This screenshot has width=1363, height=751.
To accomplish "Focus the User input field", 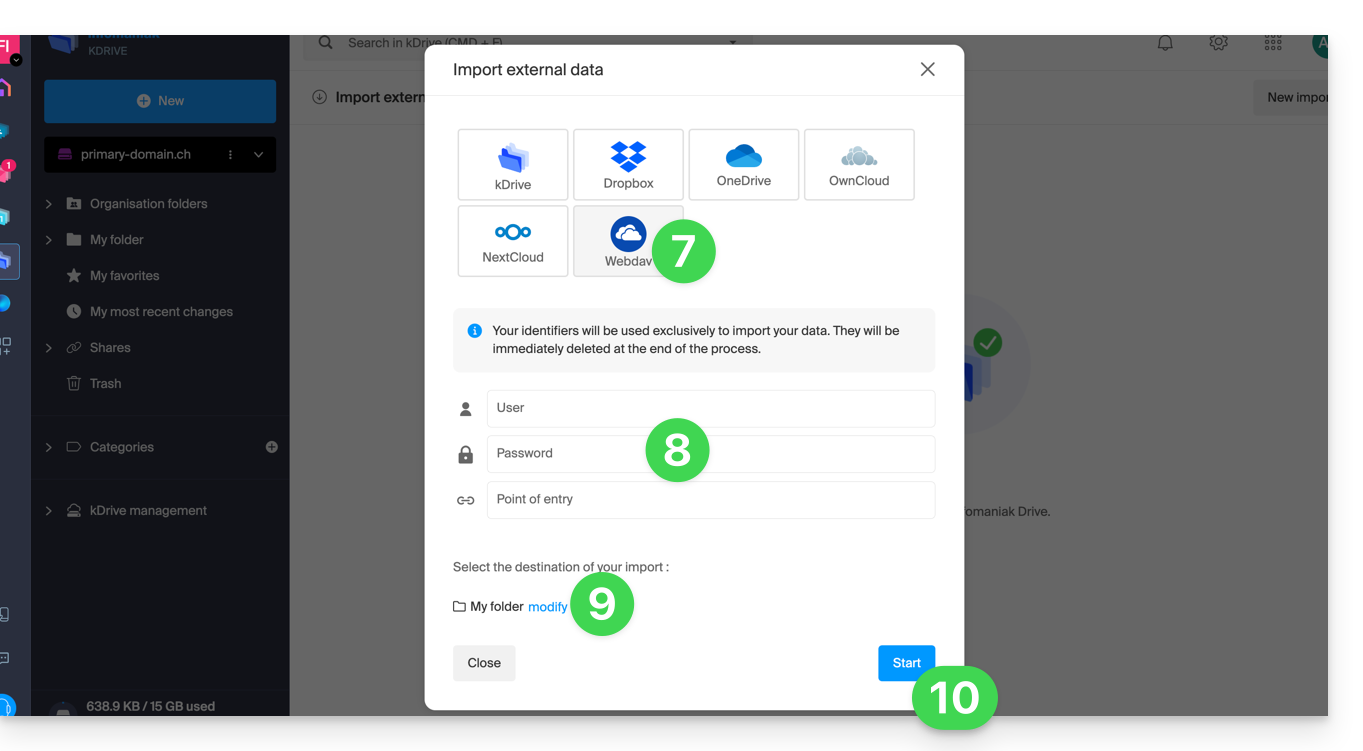I will tap(710, 408).
